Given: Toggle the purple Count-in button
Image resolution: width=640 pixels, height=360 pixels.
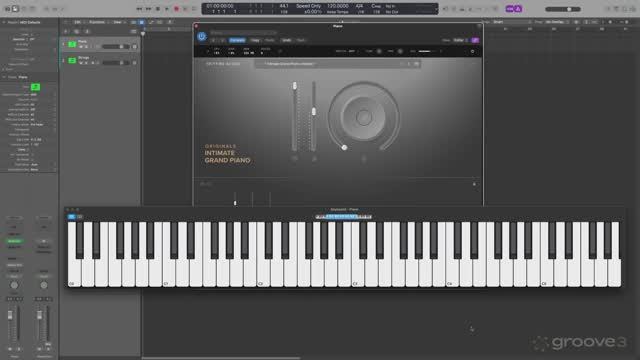Looking at the screenshot, I should point(510,9).
